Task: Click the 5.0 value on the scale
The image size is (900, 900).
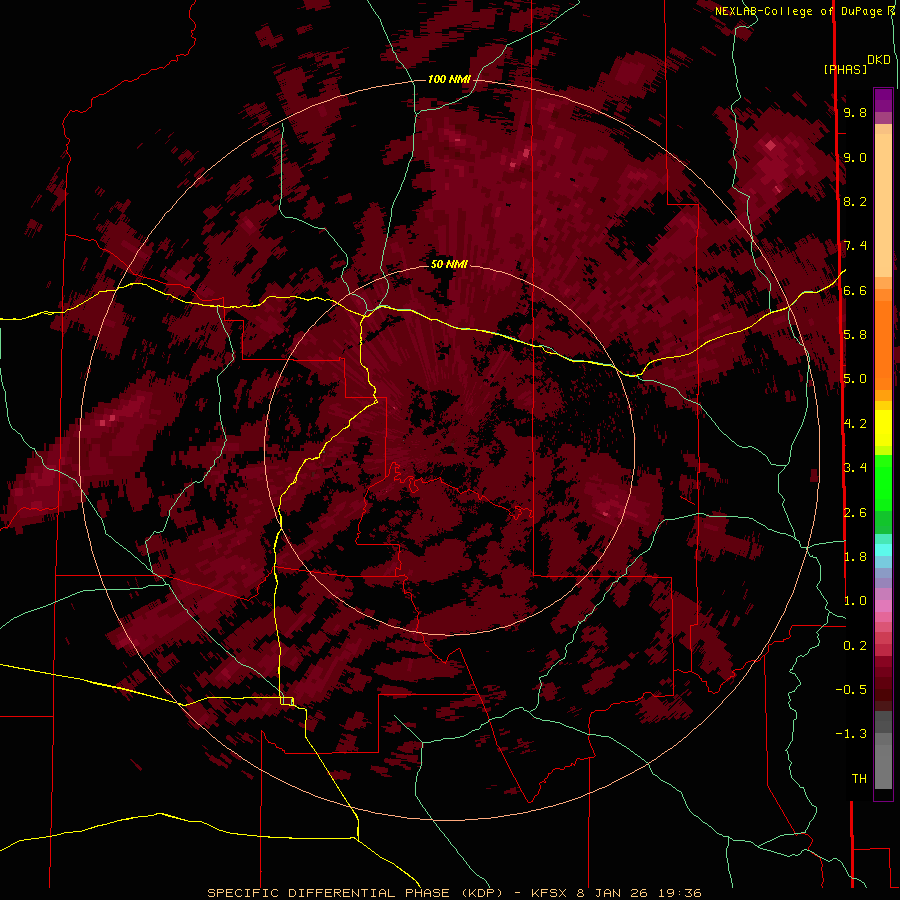Action: tap(855, 379)
